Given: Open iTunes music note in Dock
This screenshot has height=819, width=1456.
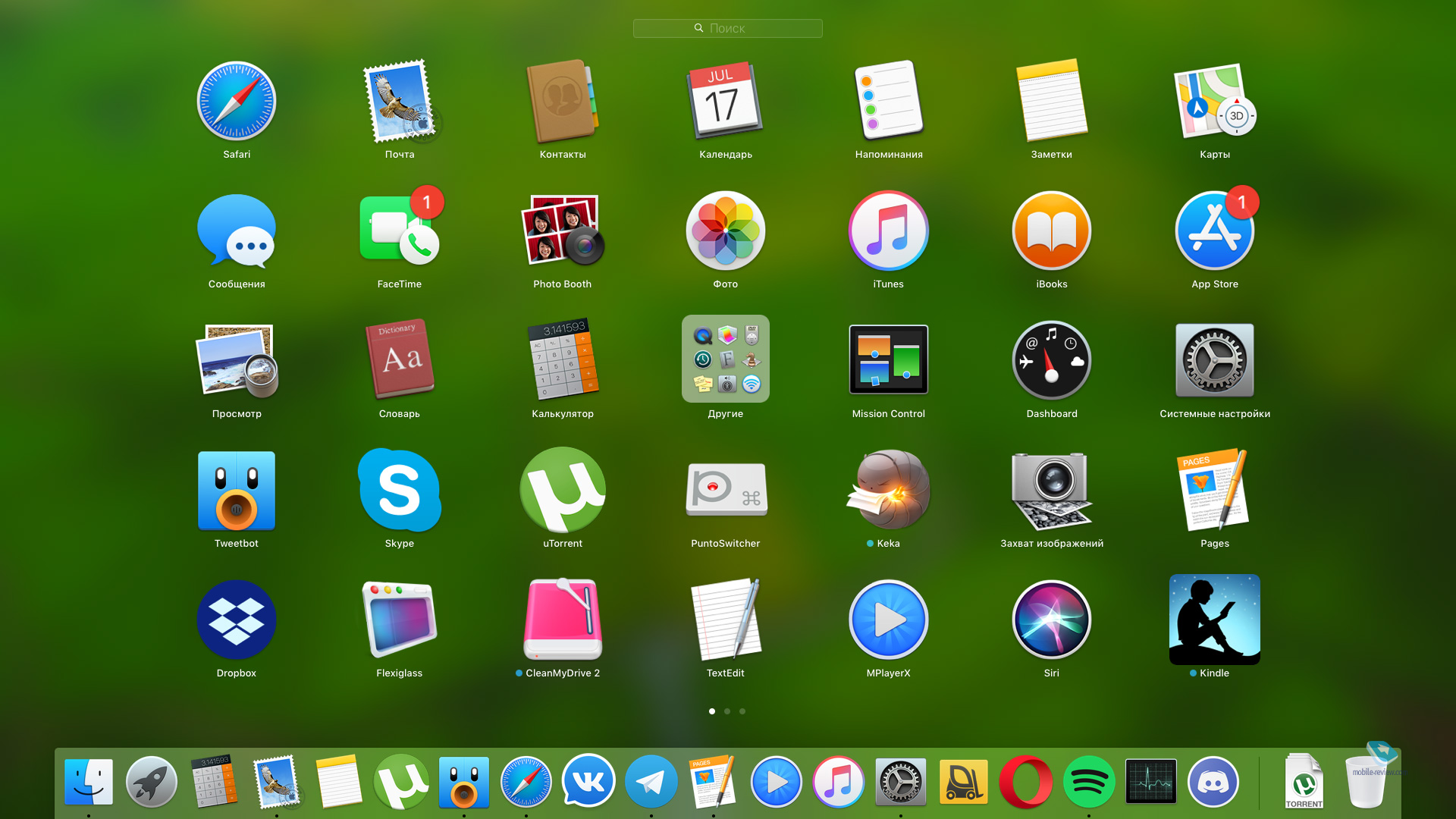Looking at the screenshot, I should click(838, 782).
